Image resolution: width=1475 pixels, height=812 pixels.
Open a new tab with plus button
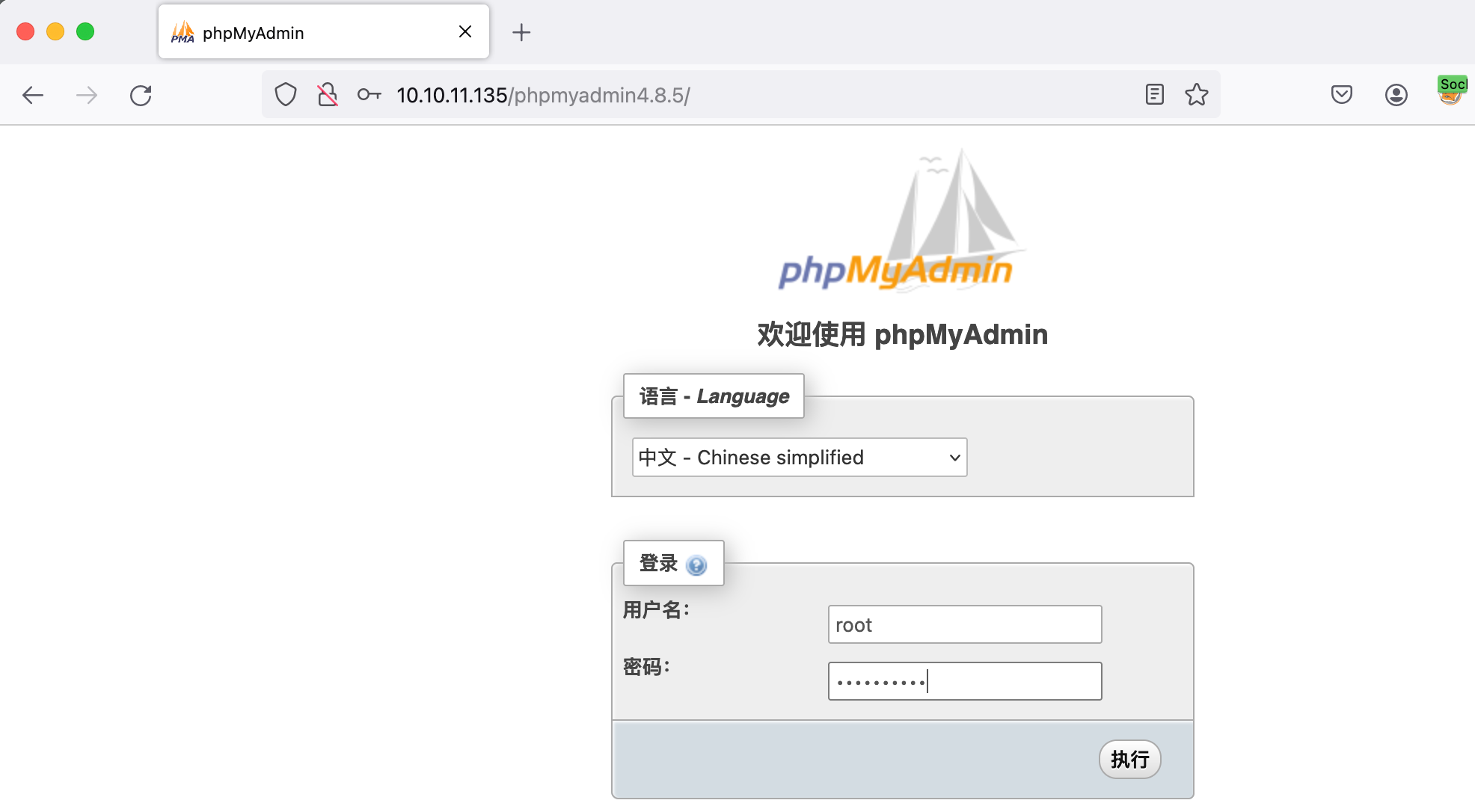[521, 32]
